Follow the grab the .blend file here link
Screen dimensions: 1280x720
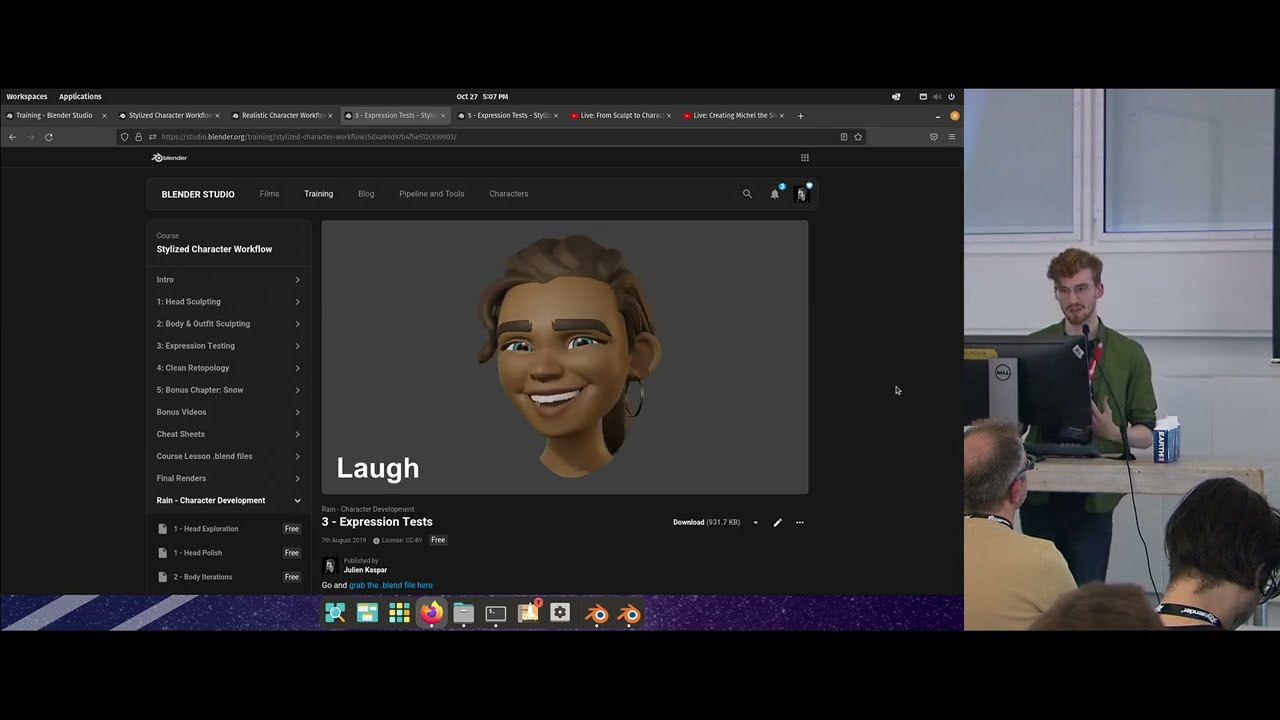coord(391,585)
